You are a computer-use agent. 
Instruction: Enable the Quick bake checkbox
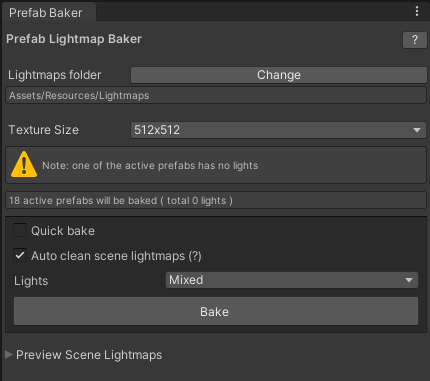(20, 230)
